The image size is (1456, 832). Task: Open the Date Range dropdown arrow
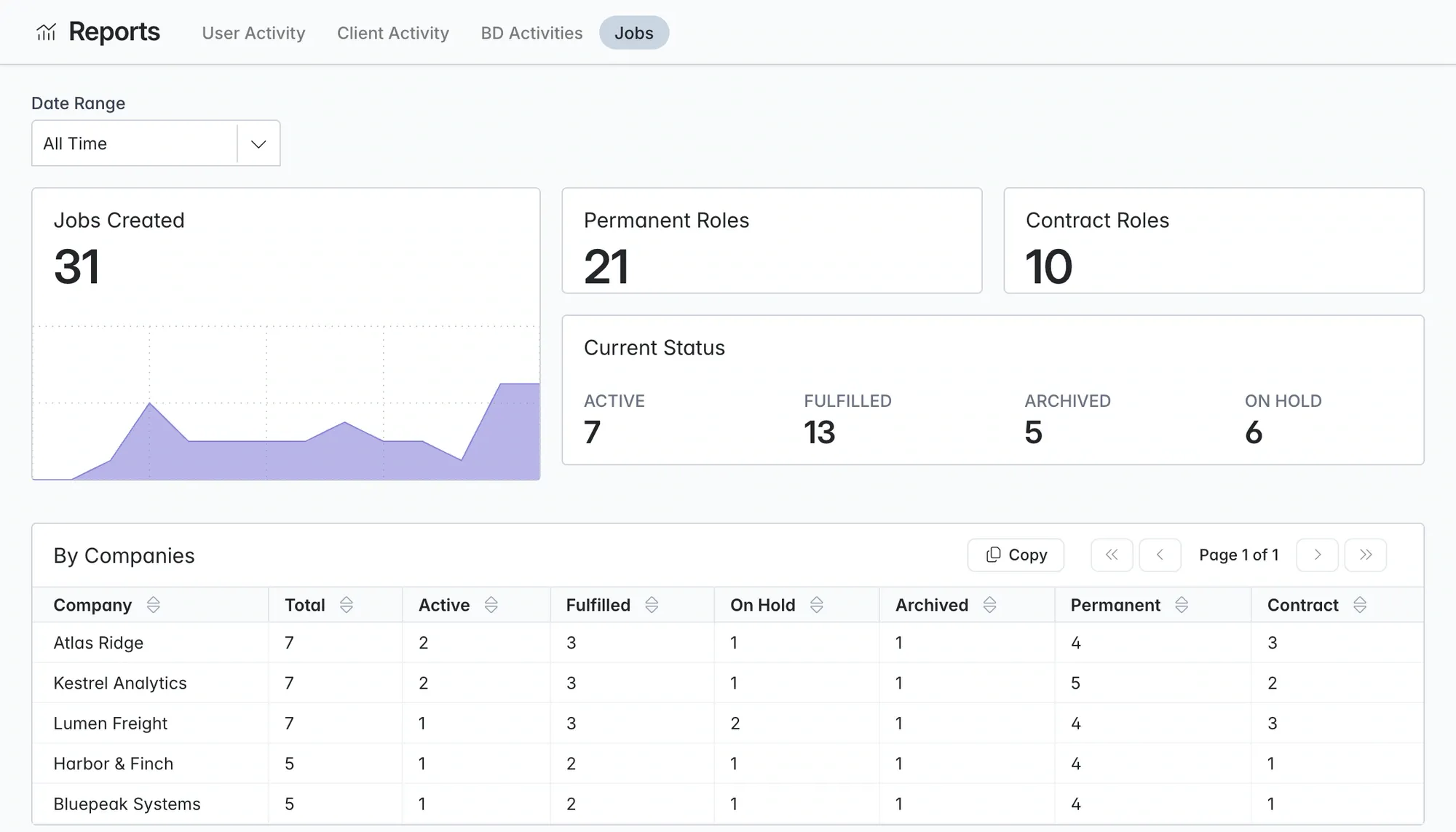[258, 143]
